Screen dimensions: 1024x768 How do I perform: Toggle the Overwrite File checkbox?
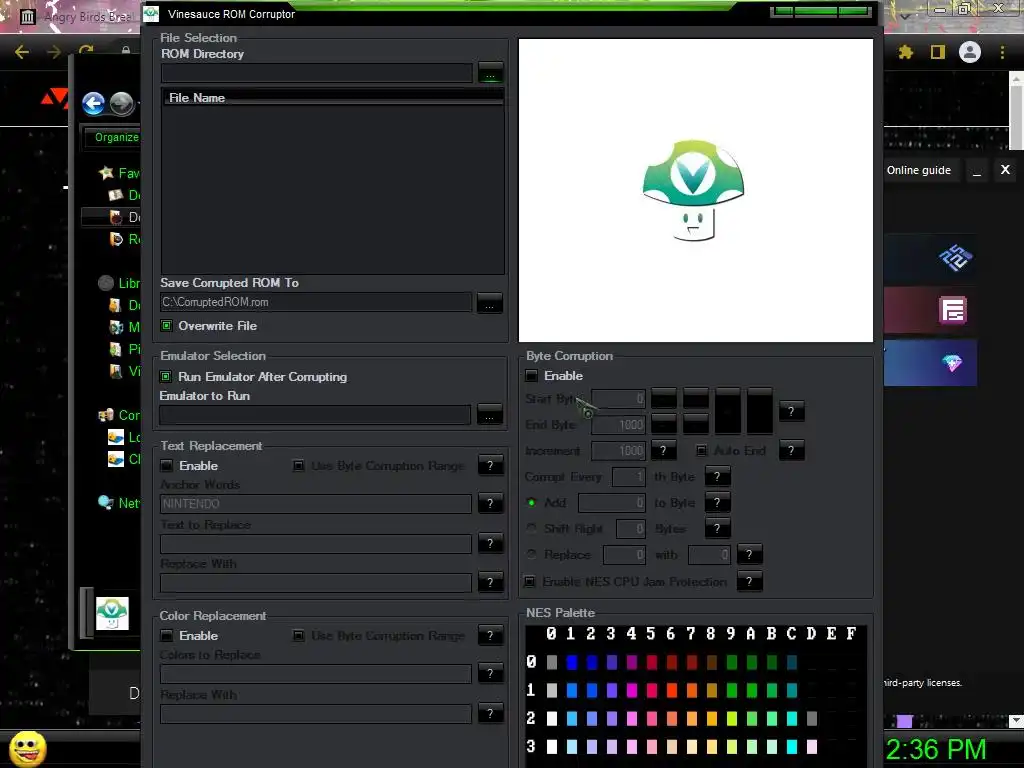pos(167,326)
